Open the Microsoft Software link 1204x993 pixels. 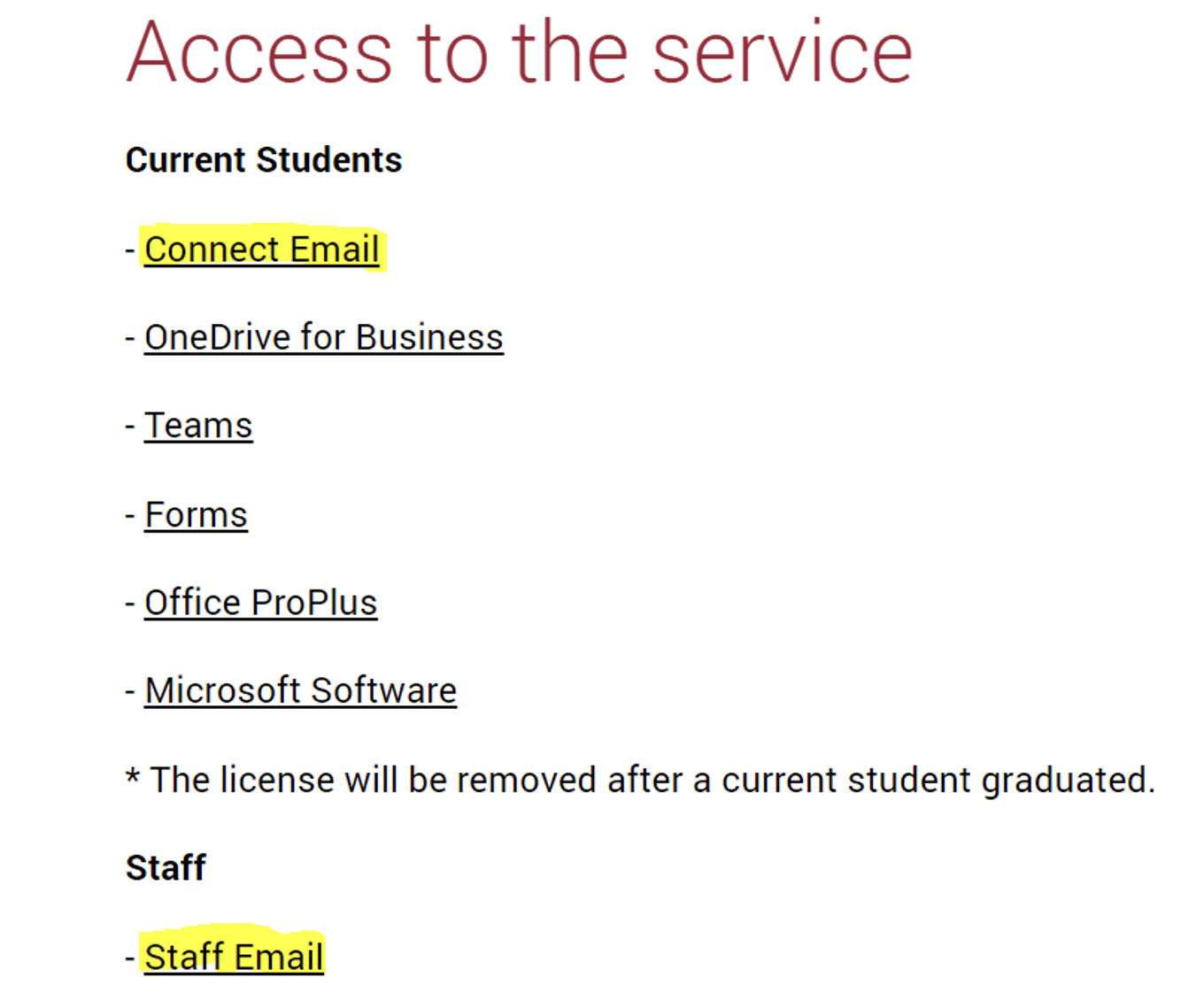[300, 690]
